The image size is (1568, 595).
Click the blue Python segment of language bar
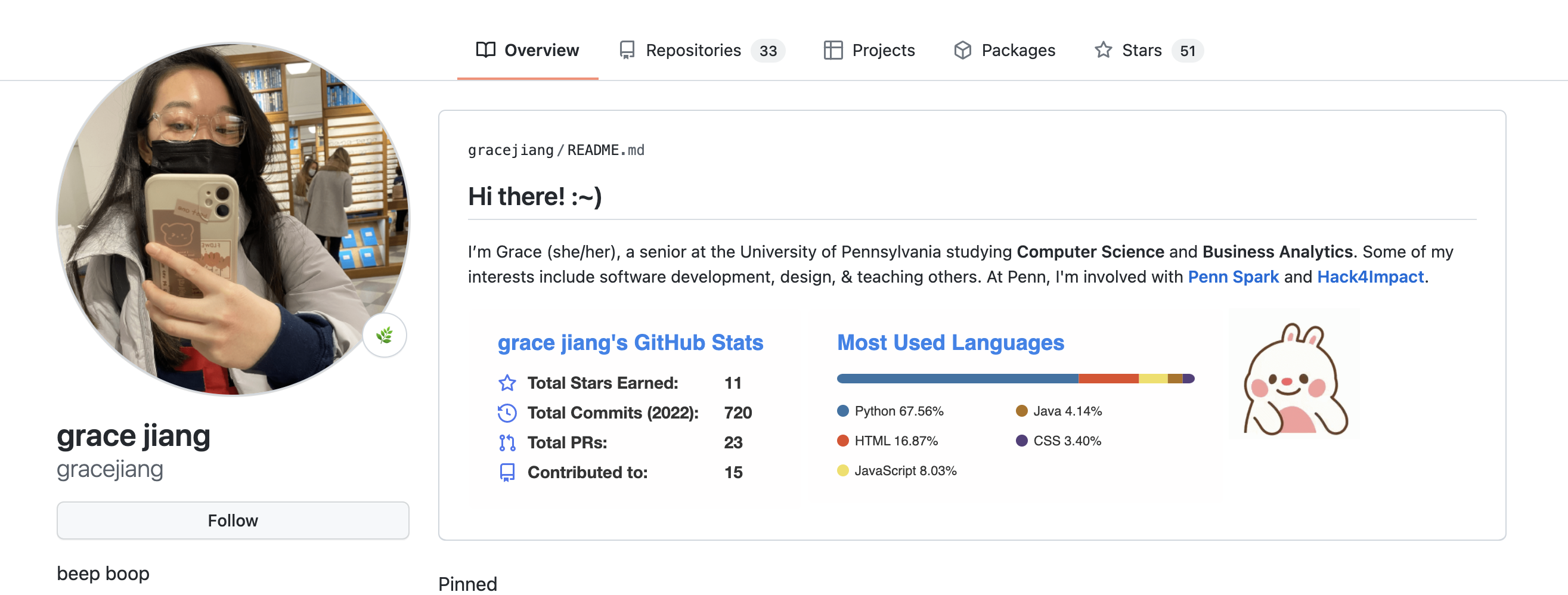[957, 379]
